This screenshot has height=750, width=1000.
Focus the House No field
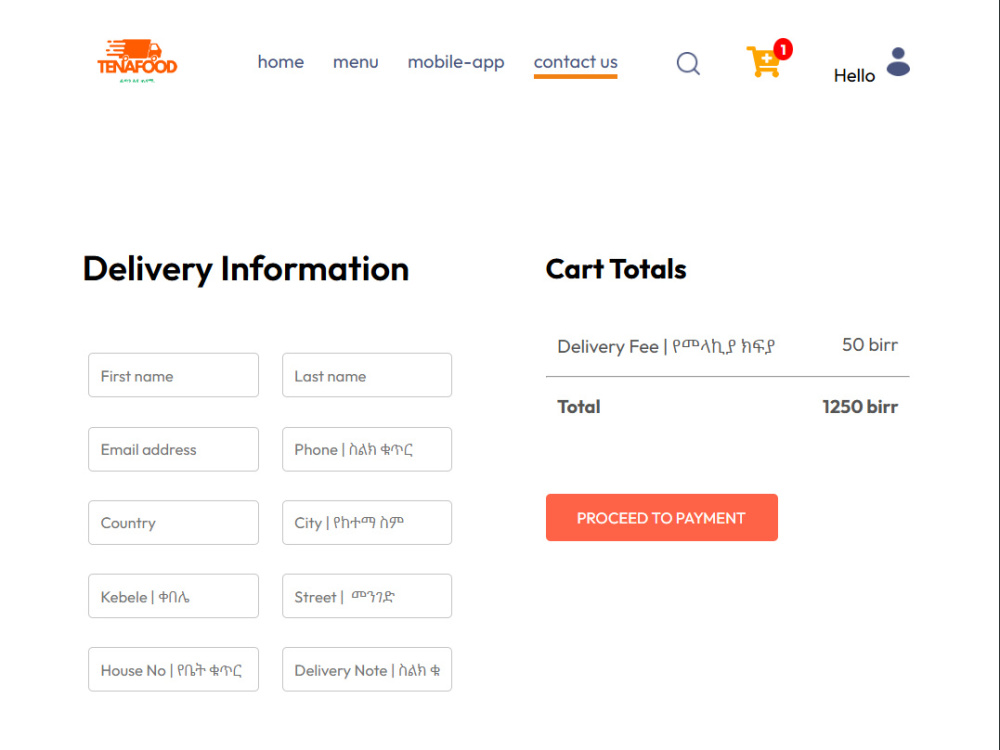pos(173,669)
